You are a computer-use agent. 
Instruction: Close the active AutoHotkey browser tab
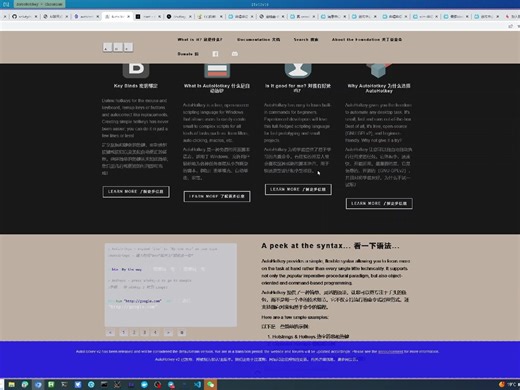[x=128, y=16]
